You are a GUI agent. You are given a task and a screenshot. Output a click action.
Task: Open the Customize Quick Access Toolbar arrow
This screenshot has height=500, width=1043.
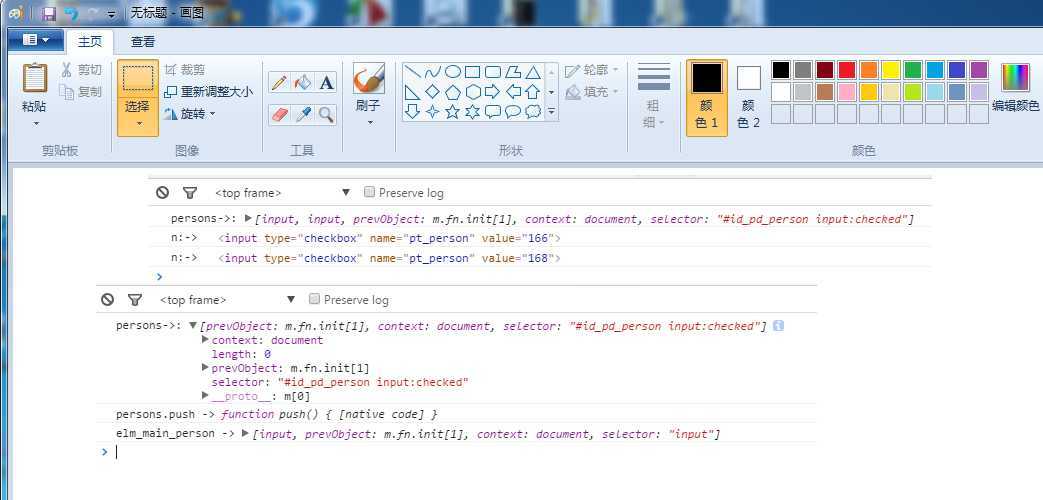[x=111, y=14]
